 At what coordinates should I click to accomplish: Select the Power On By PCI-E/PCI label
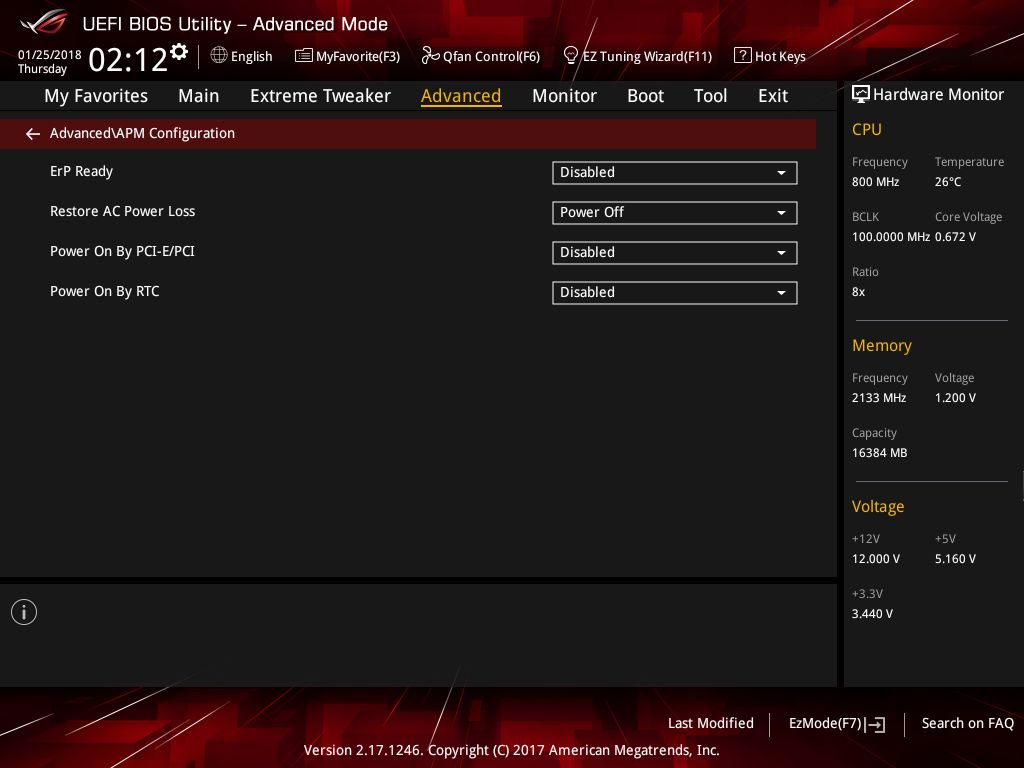coord(122,251)
